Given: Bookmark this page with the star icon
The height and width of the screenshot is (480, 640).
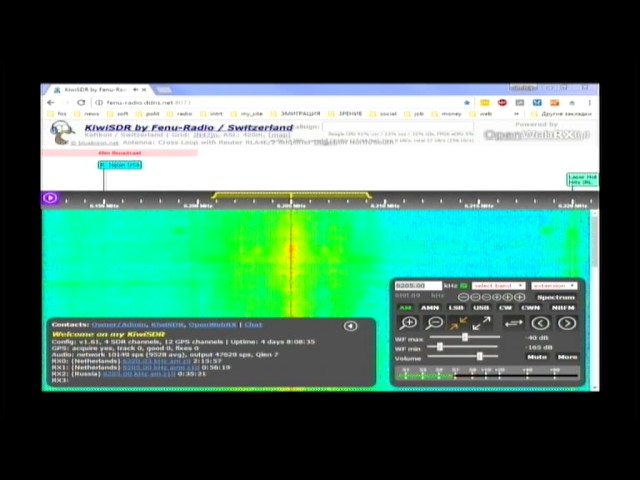Looking at the screenshot, I should [x=467, y=102].
